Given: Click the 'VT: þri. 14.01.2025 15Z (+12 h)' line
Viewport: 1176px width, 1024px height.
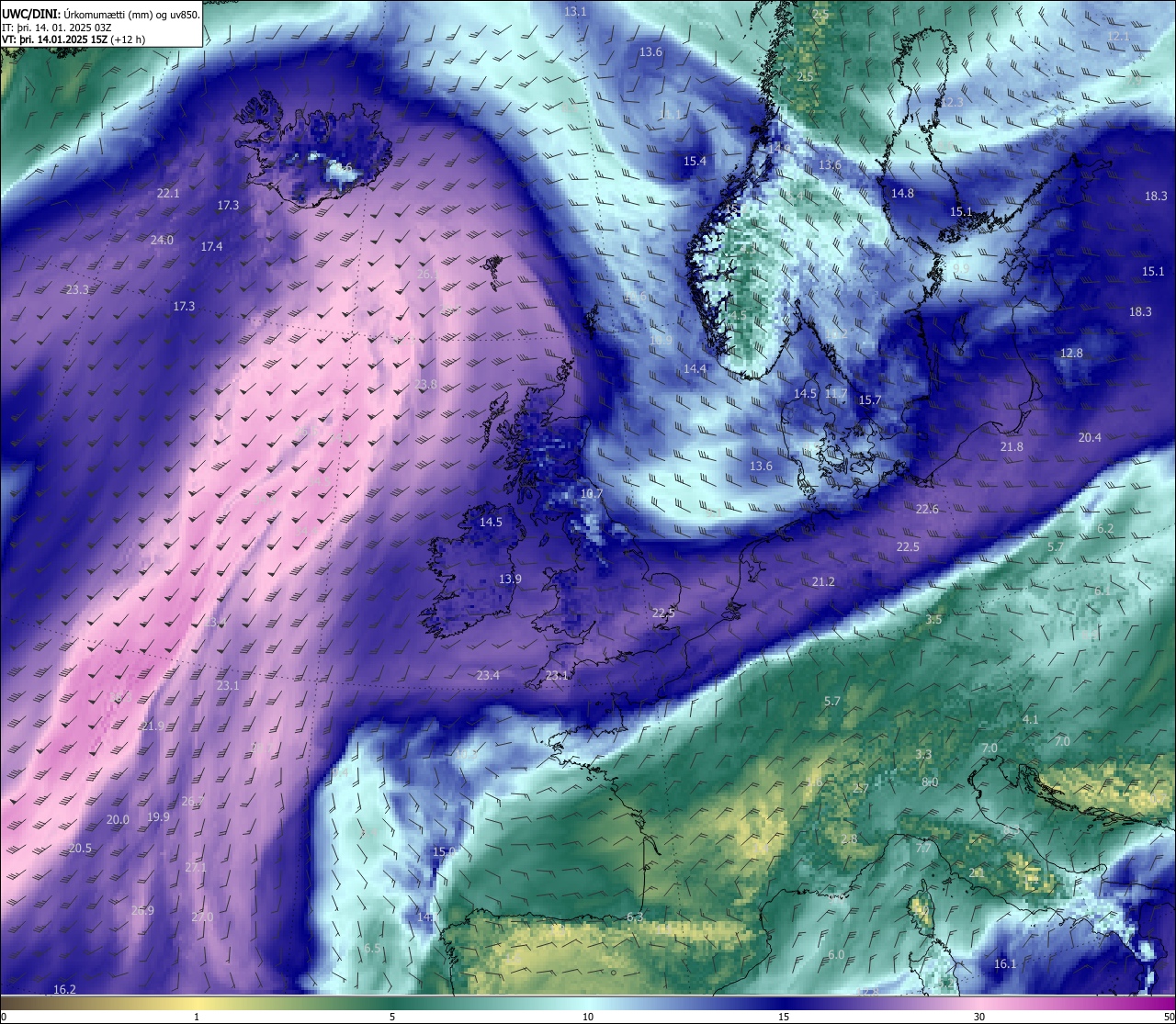Looking at the screenshot, I should (x=73, y=39).
